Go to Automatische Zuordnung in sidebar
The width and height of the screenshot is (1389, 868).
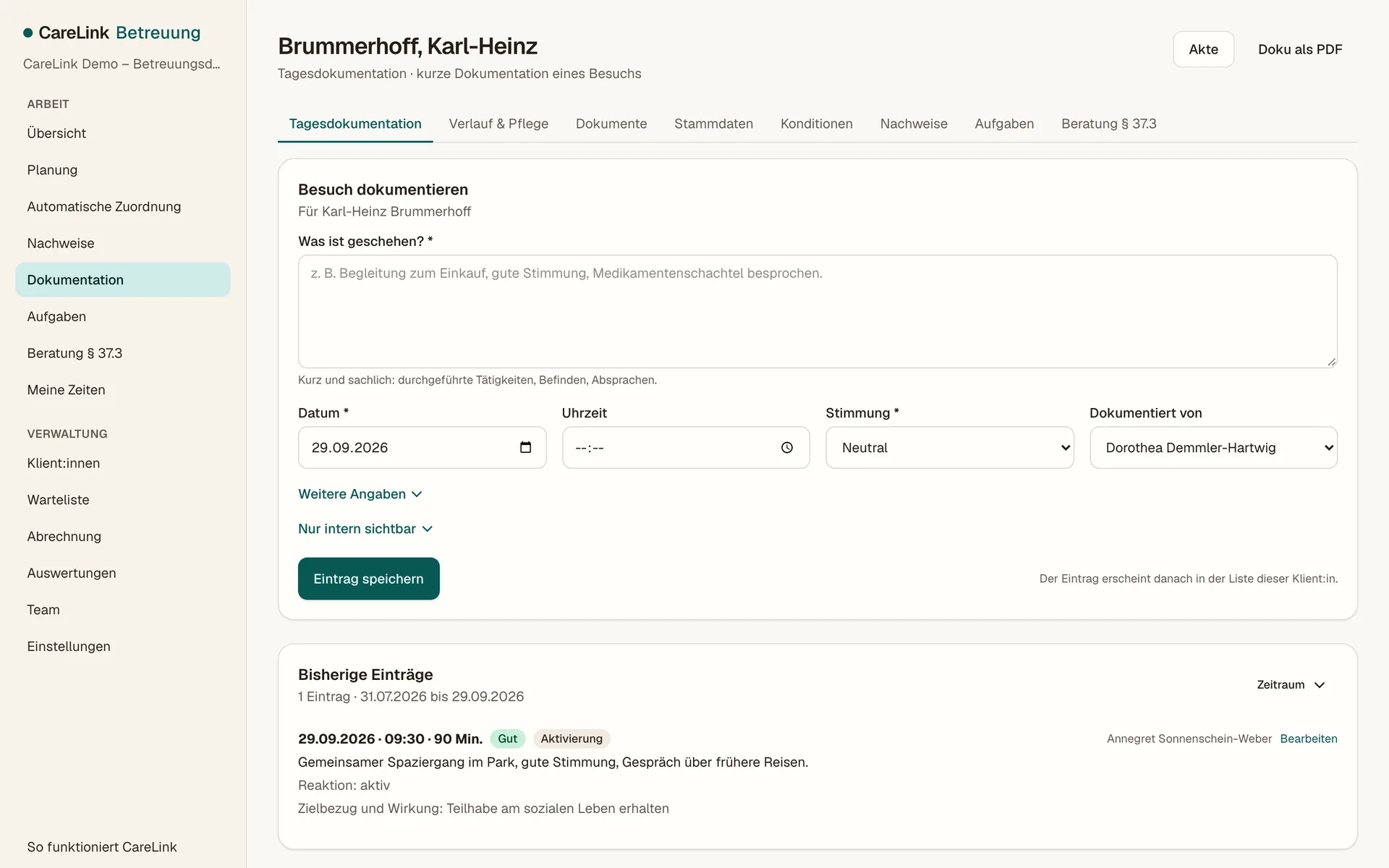pos(123,207)
